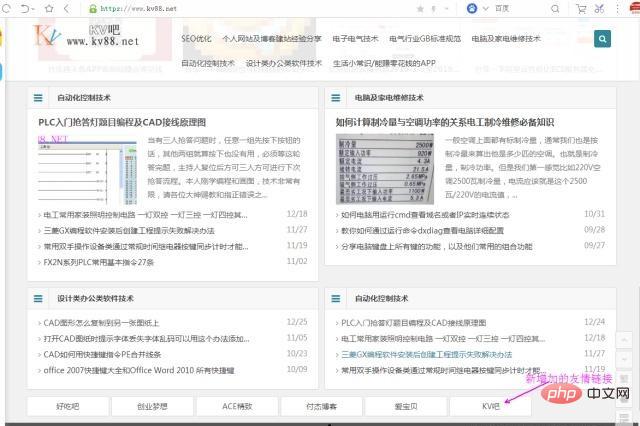Click the teal search icon button
The width and height of the screenshot is (640, 426).
click(x=602, y=39)
